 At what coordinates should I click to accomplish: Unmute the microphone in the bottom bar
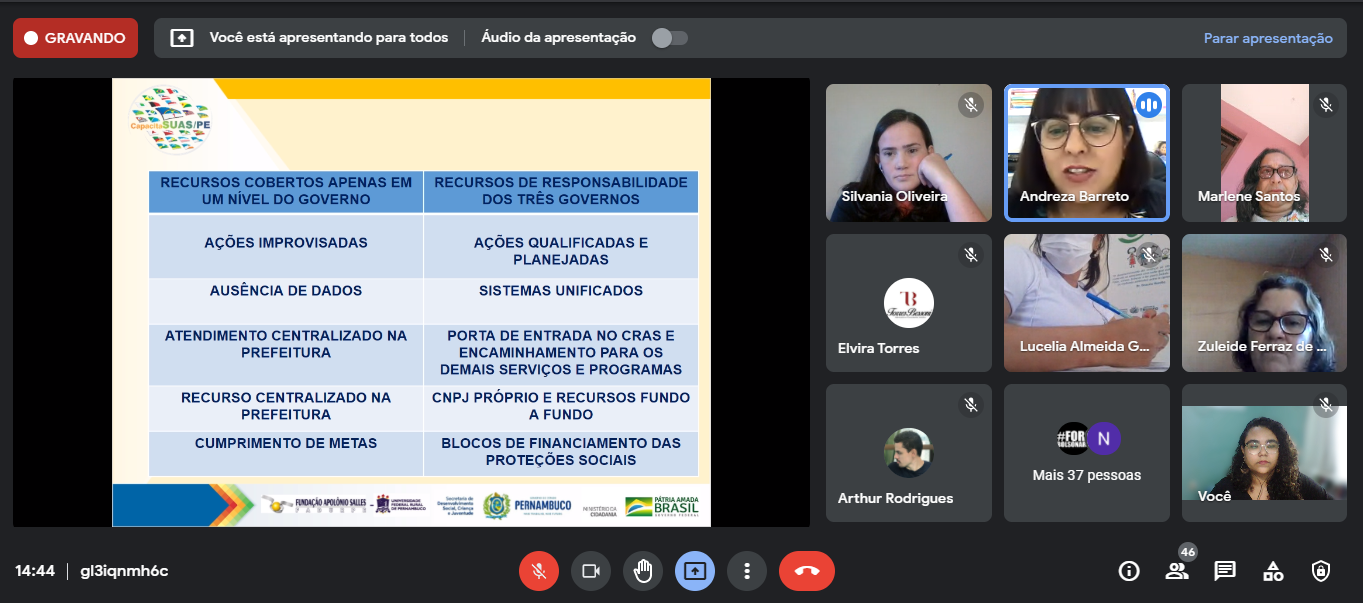coord(538,571)
